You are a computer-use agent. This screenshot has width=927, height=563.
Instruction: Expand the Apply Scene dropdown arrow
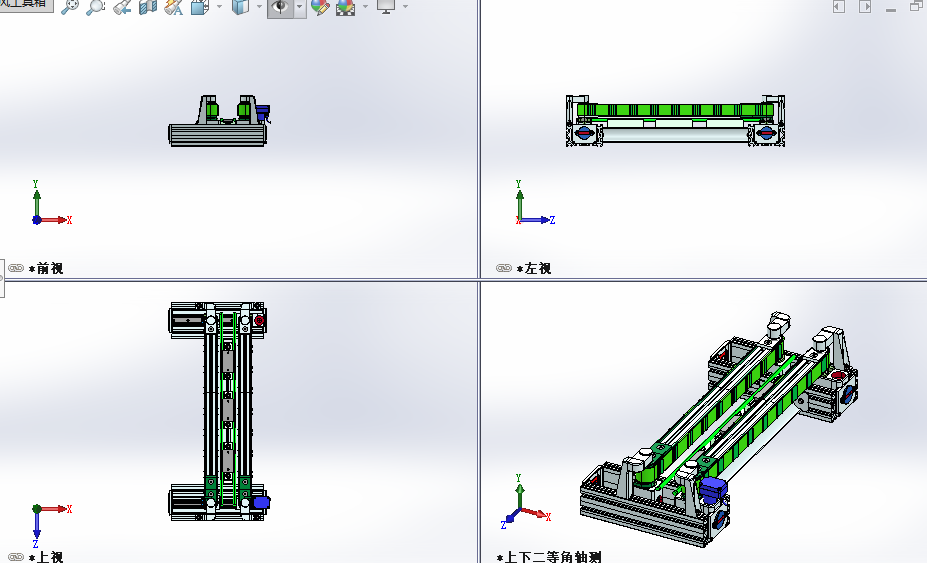(x=365, y=7)
